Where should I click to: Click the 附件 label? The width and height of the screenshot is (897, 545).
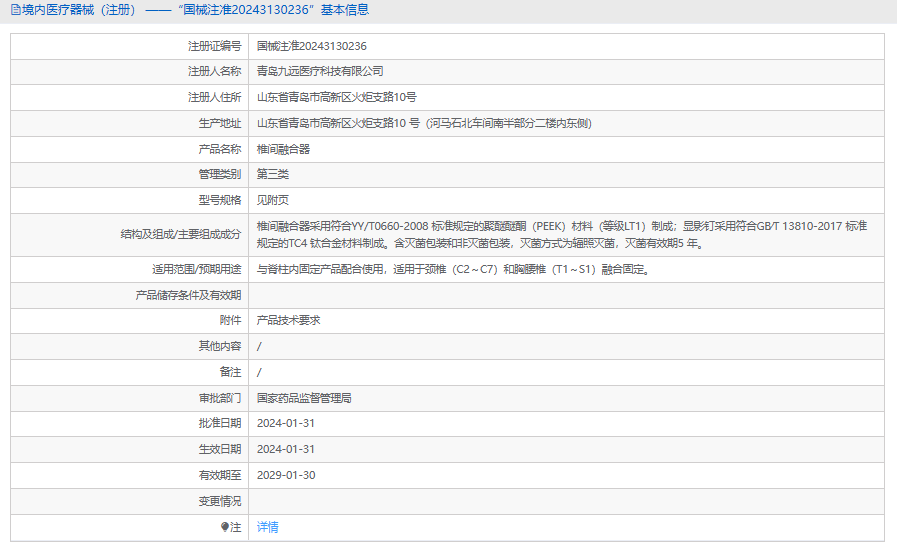pyautogui.click(x=231, y=320)
